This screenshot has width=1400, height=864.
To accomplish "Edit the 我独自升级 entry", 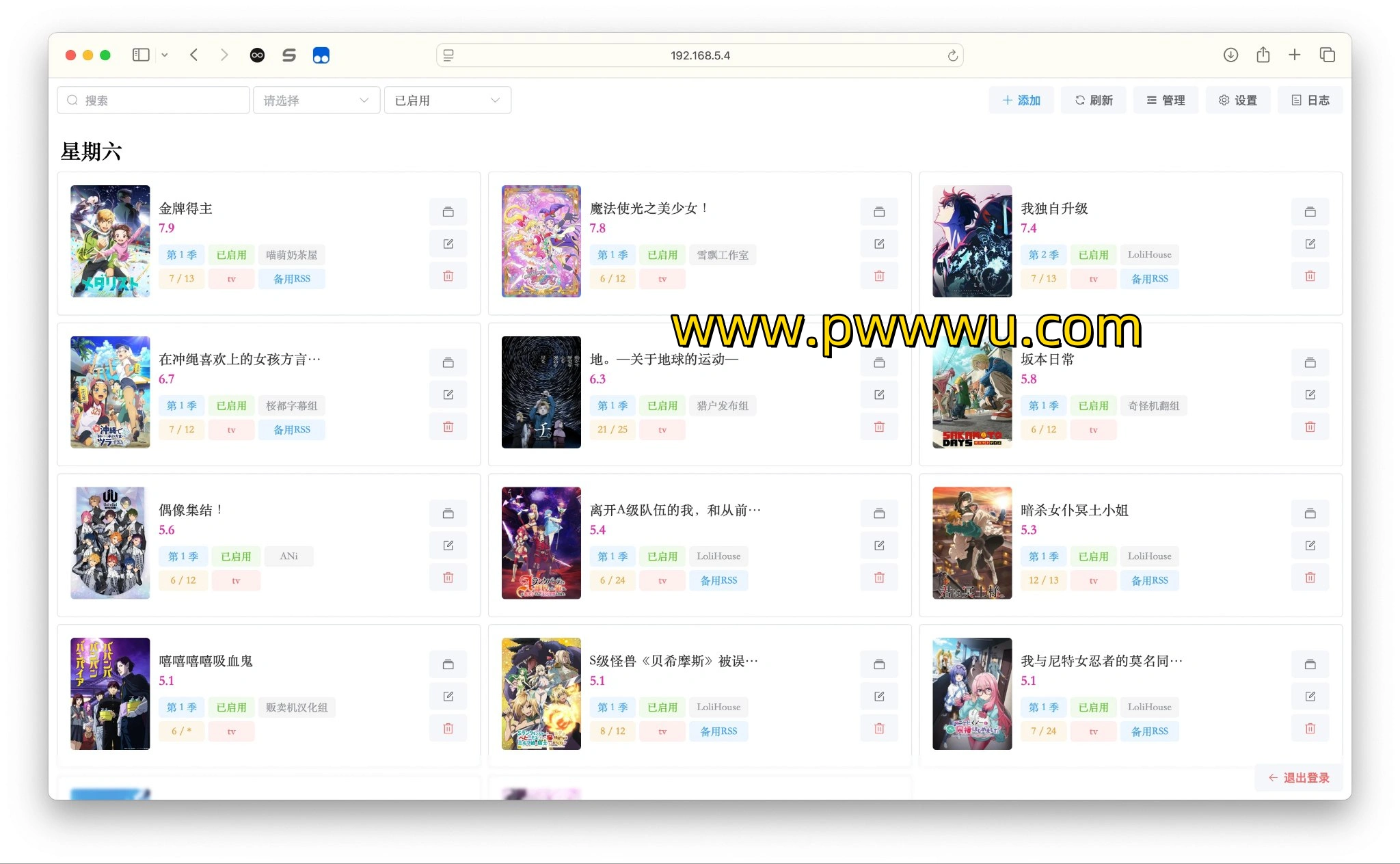I will click(1310, 244).
